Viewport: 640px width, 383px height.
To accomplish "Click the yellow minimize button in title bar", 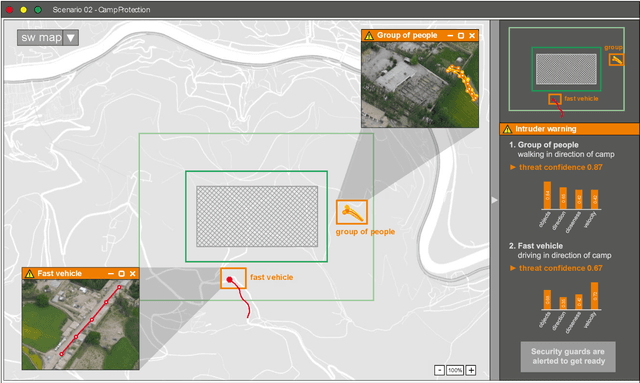I will (24, 9).
